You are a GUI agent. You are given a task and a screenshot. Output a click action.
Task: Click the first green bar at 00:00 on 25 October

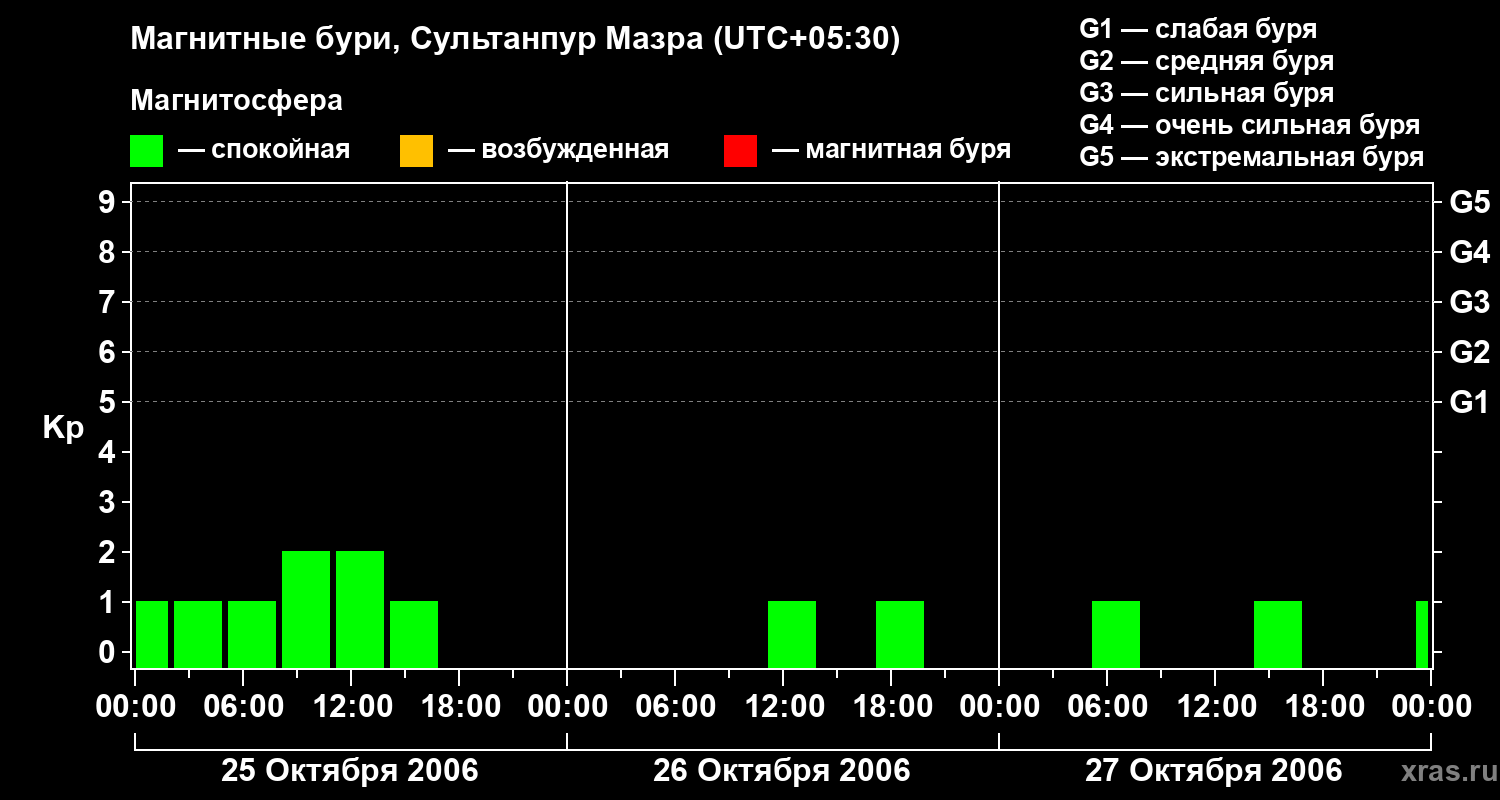tap(152, 633)
